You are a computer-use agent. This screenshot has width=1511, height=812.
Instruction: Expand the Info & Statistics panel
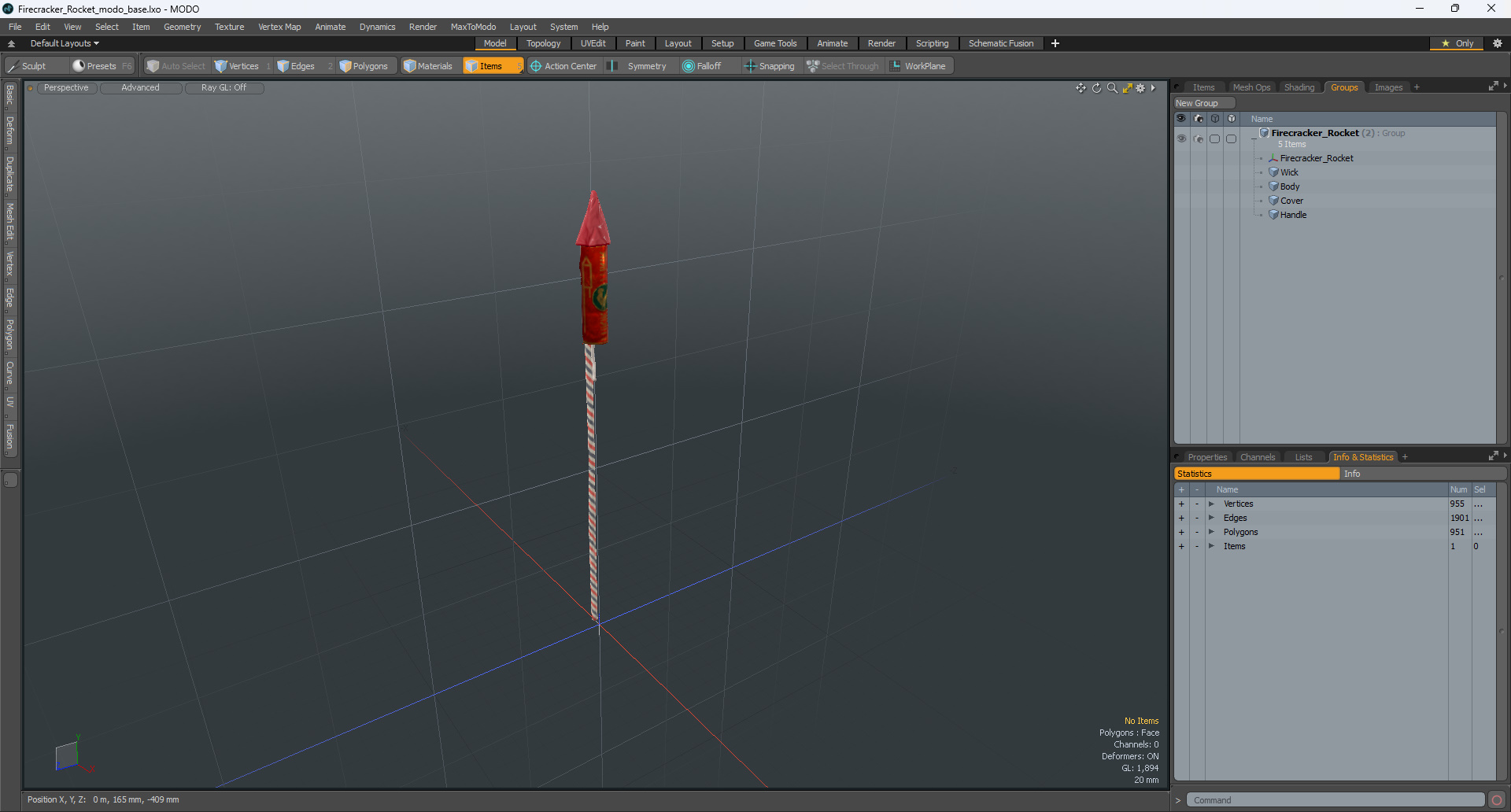[1493, 456]
